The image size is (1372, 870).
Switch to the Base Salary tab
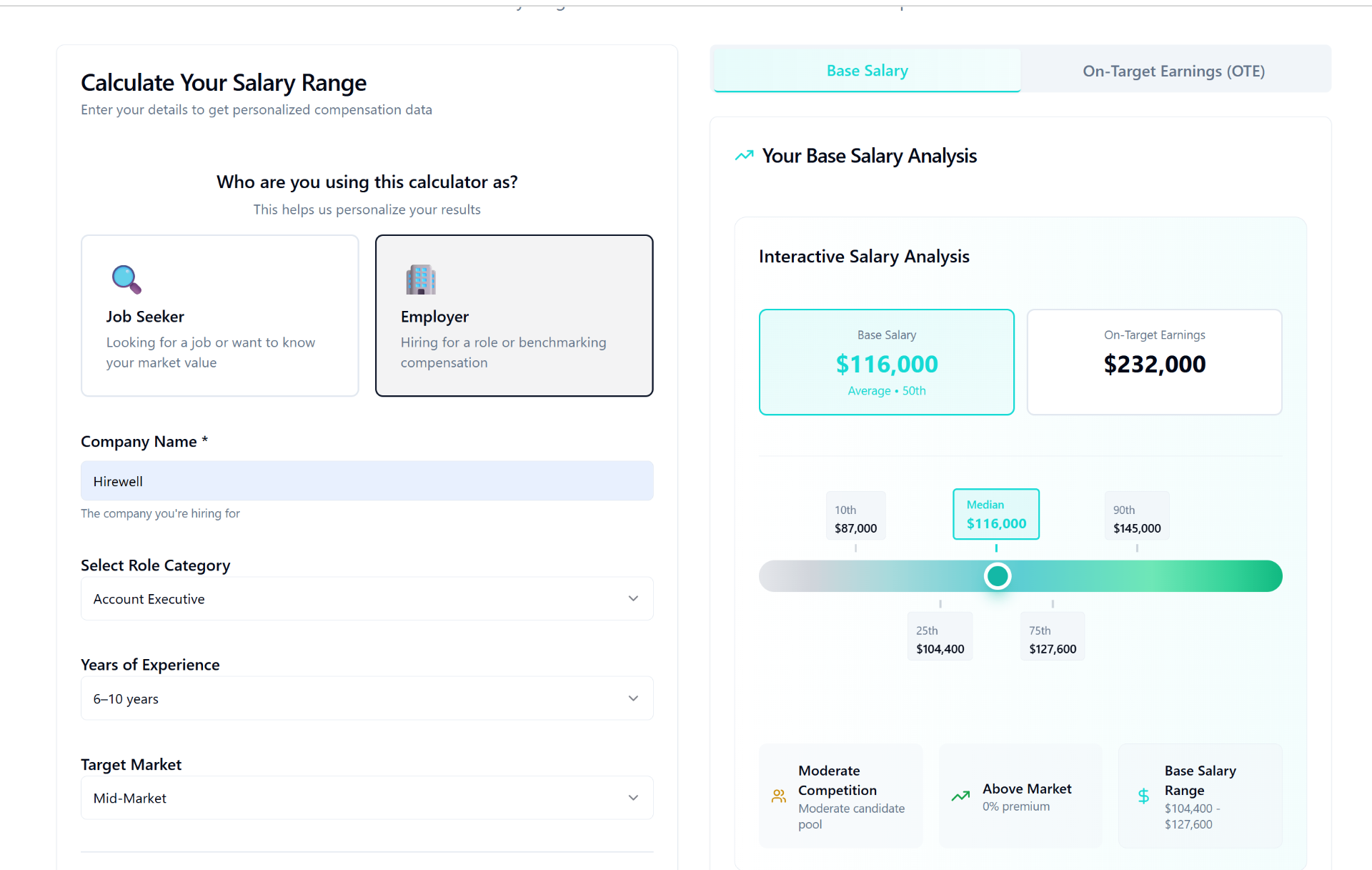[x=867, y=70]
